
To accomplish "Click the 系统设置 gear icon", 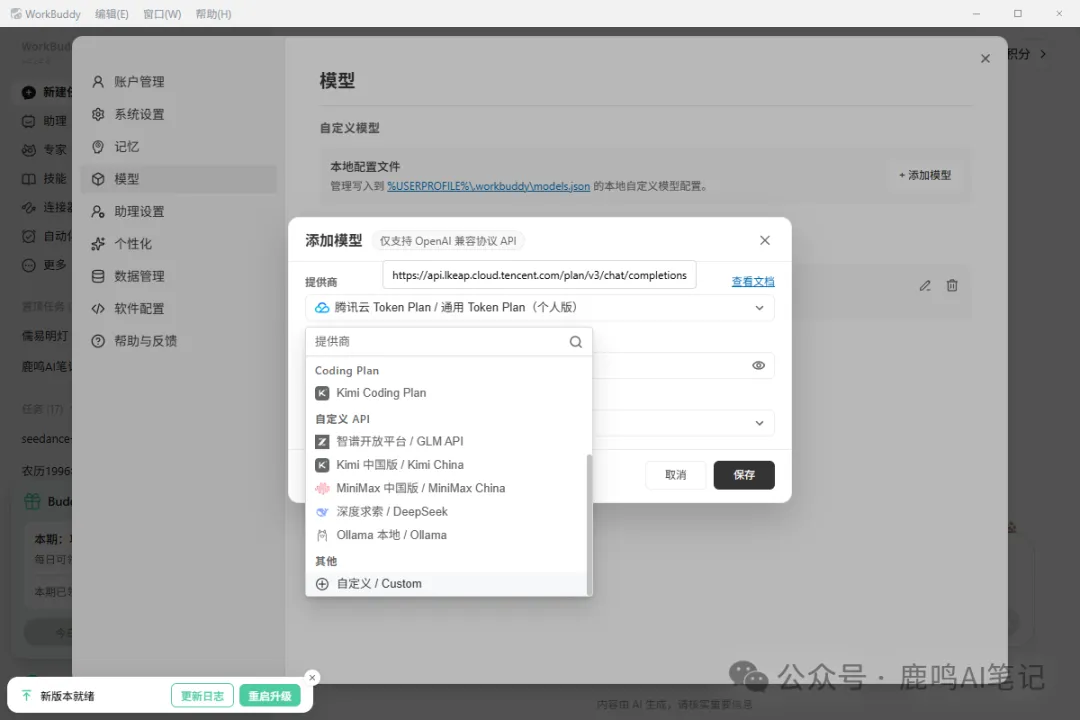I will [98, 114].
